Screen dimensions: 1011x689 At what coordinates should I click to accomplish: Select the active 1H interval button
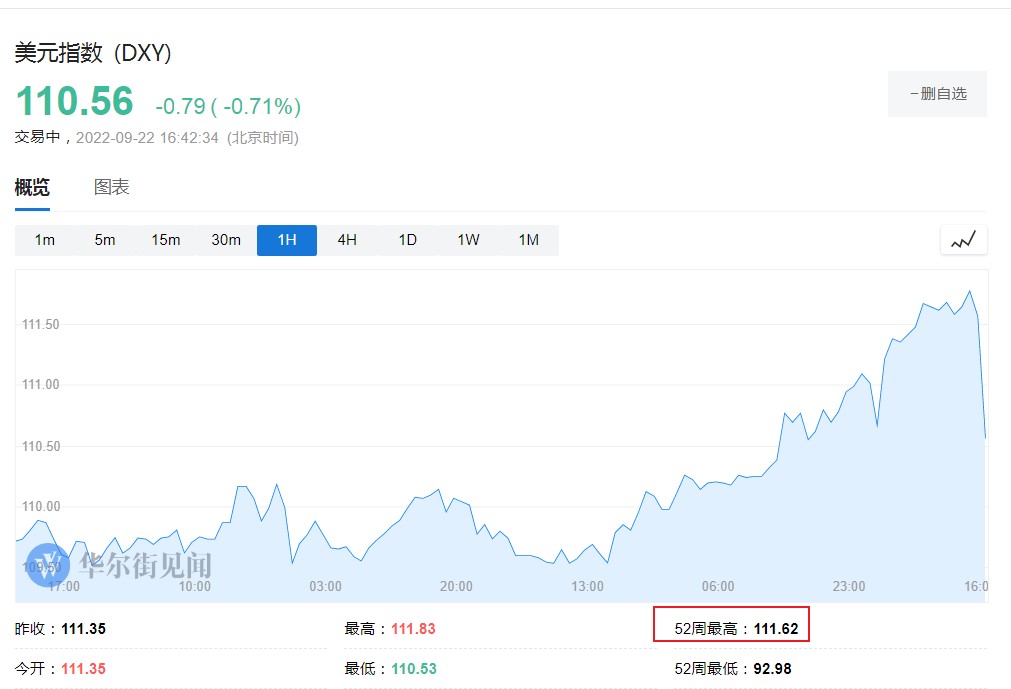pos(287,240)
